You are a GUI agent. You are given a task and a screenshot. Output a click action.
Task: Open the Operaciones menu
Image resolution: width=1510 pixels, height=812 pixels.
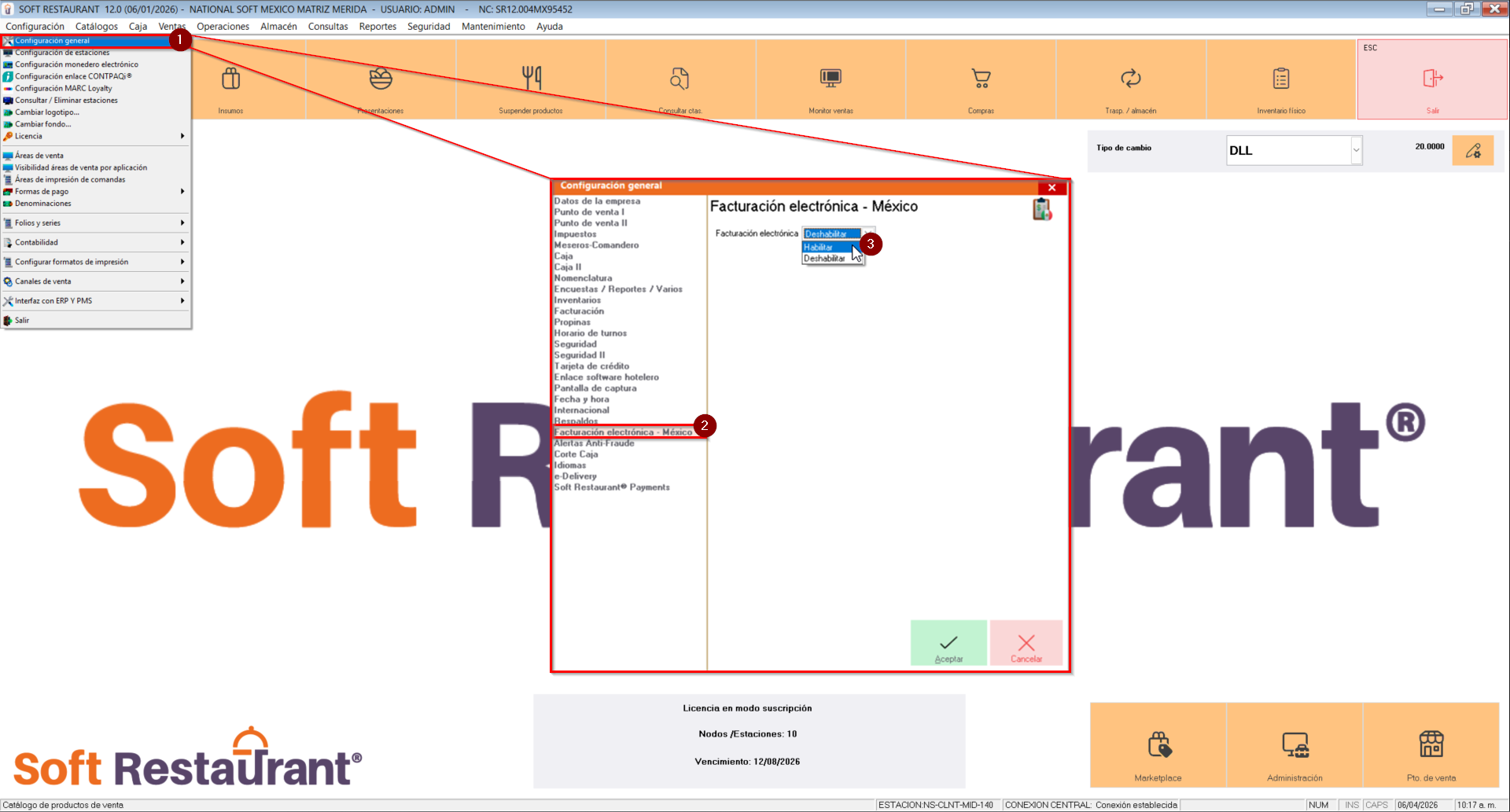[223, 27]
